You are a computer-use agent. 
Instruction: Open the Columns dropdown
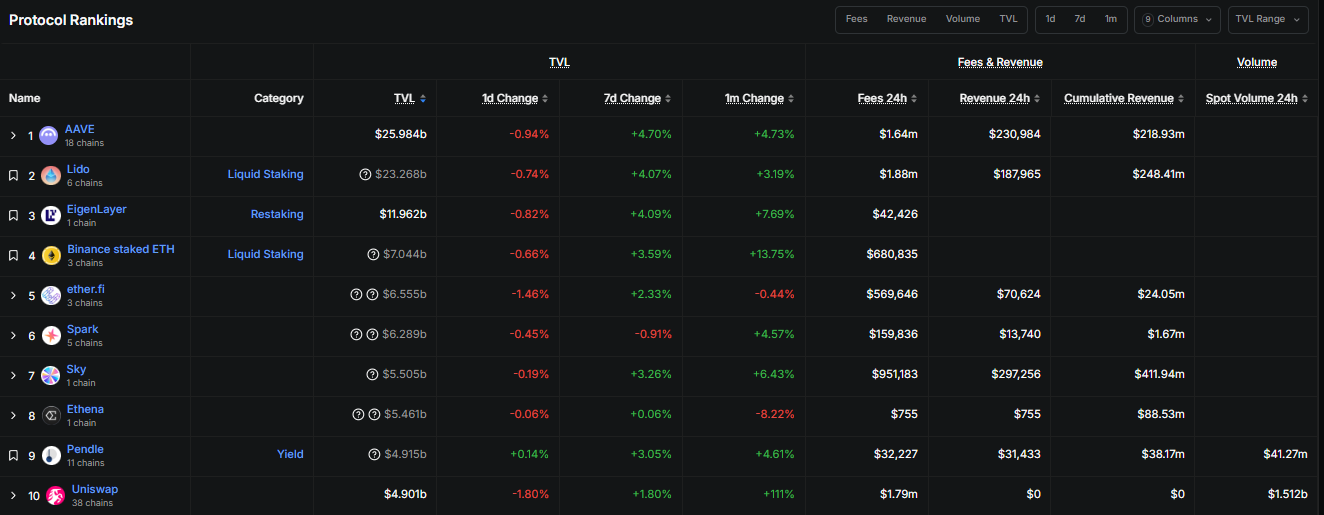1178,19
